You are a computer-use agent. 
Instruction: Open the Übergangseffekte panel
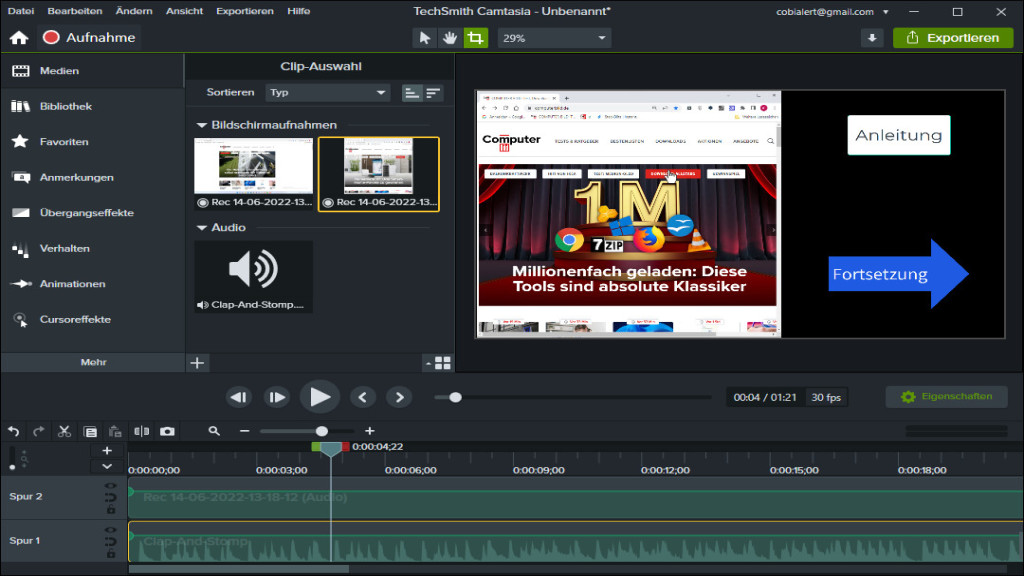pyautogui.click(x=84, y=212)
